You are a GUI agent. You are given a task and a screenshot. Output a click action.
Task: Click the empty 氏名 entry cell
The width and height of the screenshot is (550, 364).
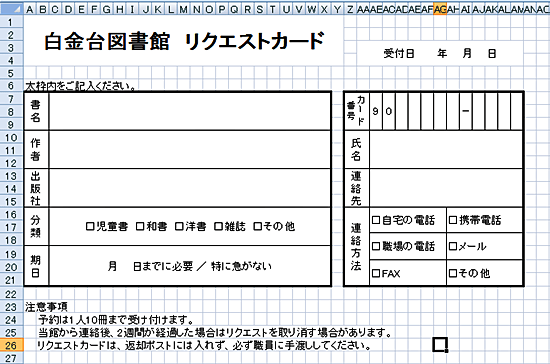[446, 150]
